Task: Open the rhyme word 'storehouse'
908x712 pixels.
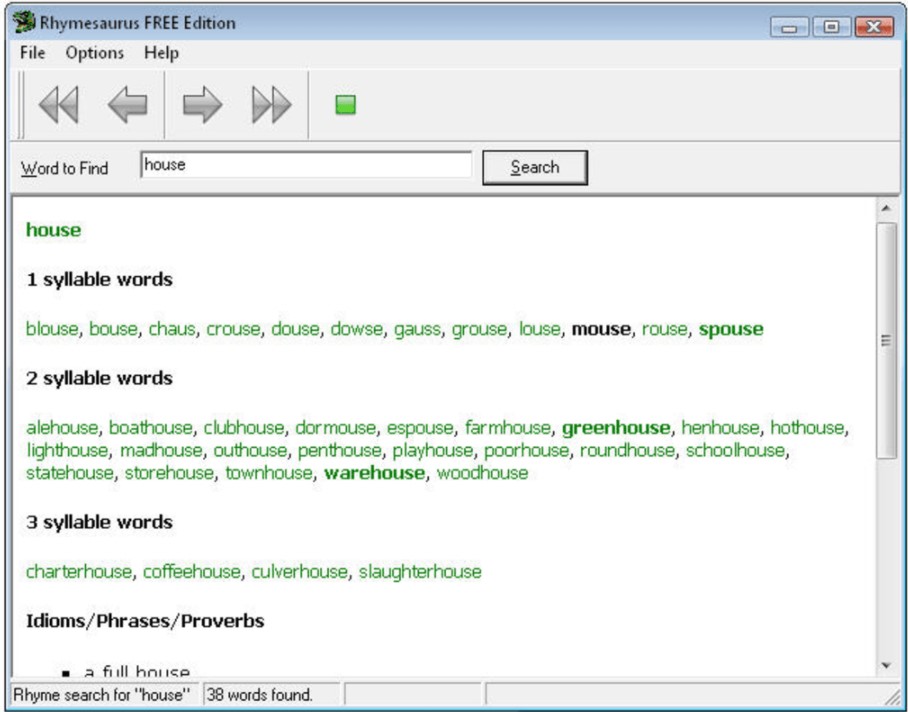Action: (x=169, y=473)
